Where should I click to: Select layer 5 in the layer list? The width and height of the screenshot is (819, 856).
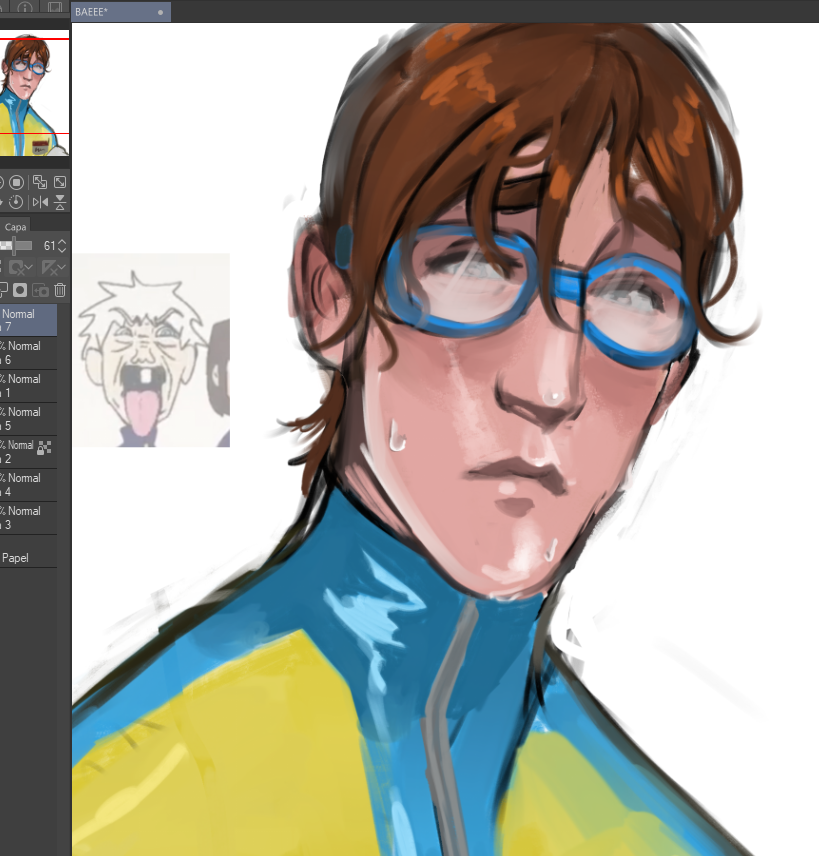click(x=28, y=419)
